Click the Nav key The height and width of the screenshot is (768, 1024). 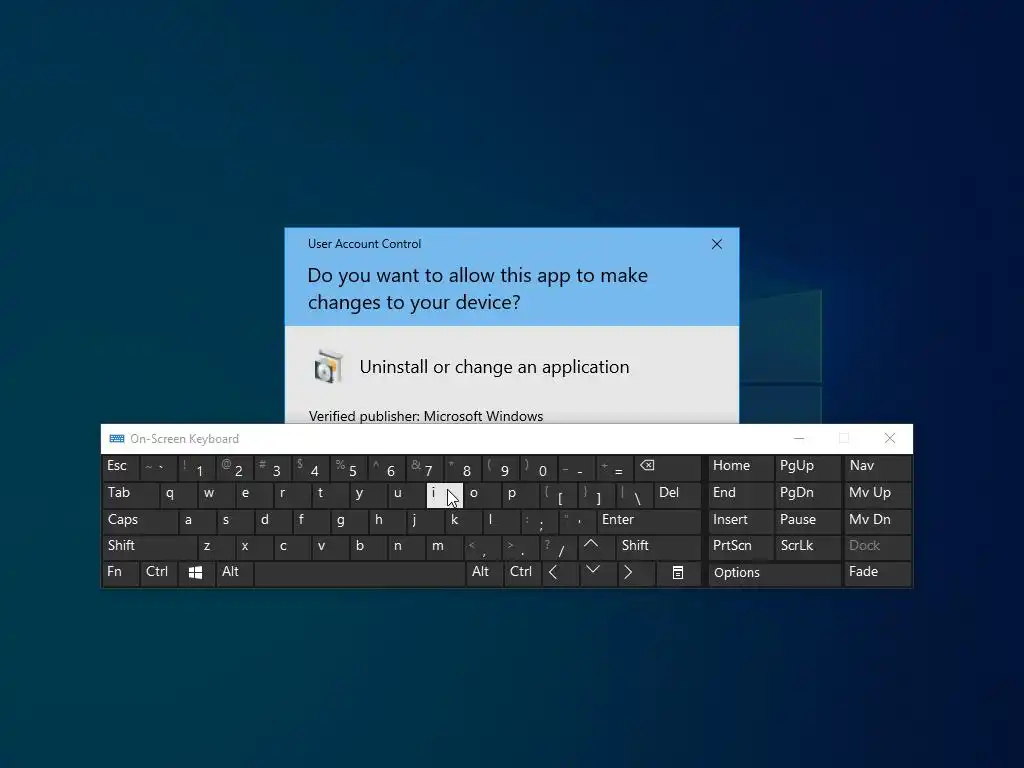pos(877,467)
